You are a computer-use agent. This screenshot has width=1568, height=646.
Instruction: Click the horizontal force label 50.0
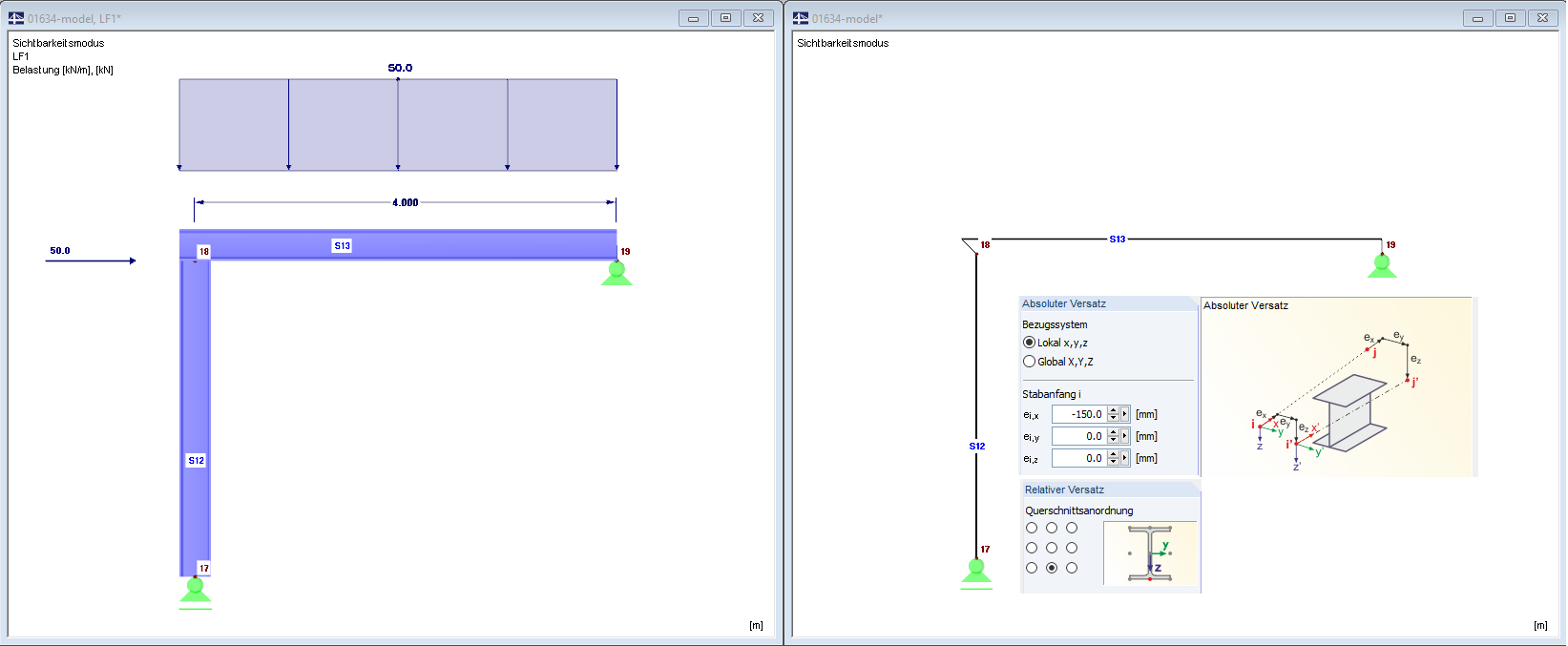pos(60,251)
